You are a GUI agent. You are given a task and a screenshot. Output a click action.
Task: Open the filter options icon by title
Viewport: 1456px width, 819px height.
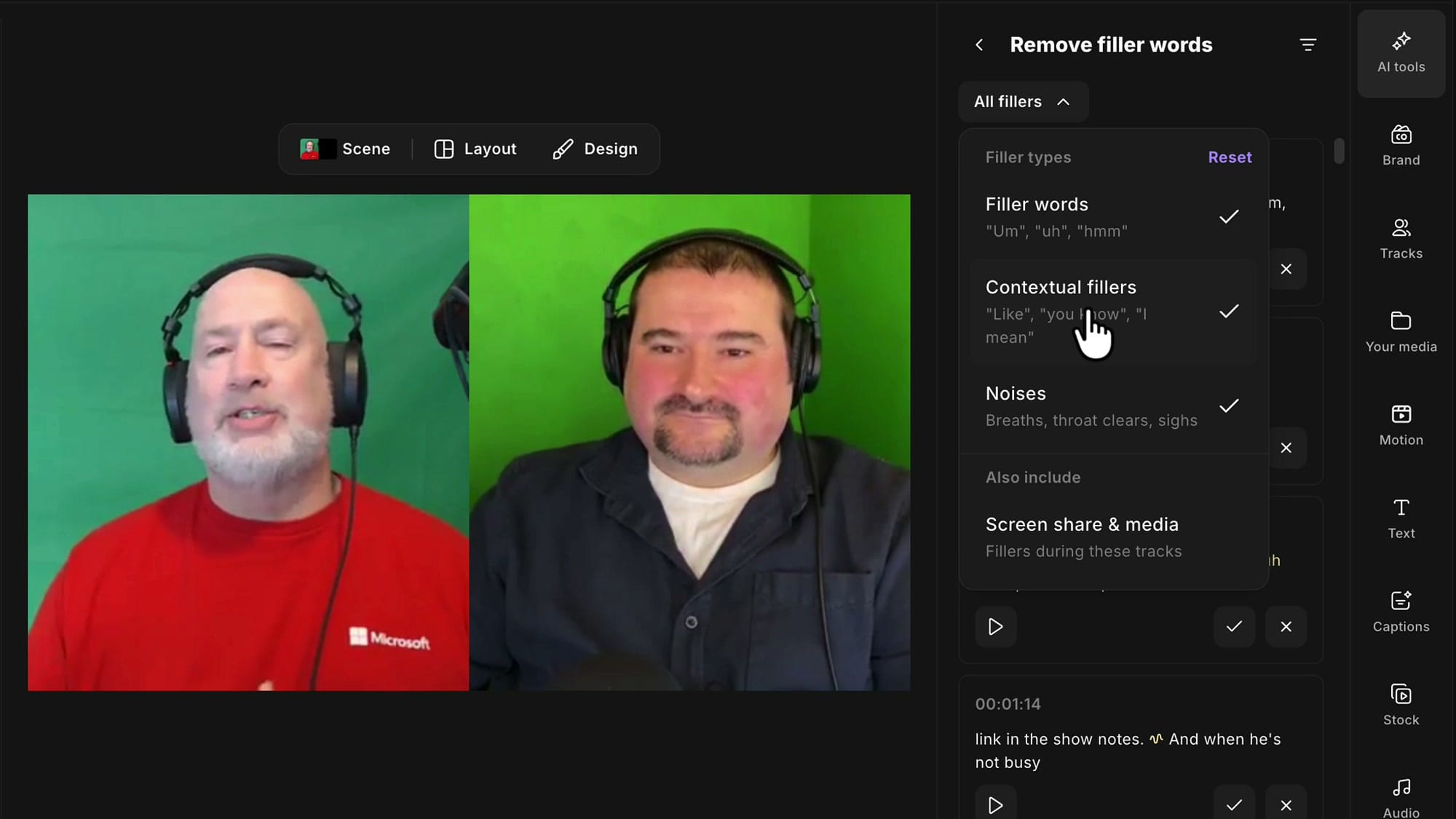point(1307,45)
